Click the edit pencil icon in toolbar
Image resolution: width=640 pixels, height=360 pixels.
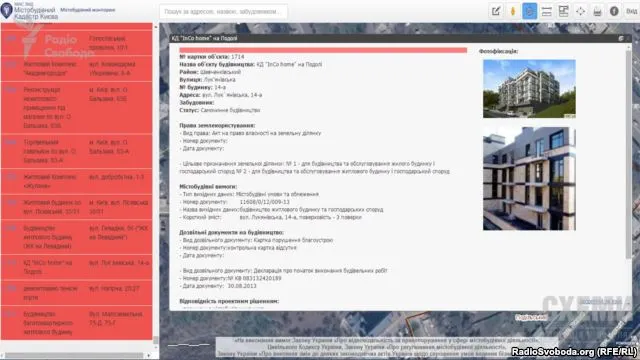pyautogui.click(x=496, y=11)
